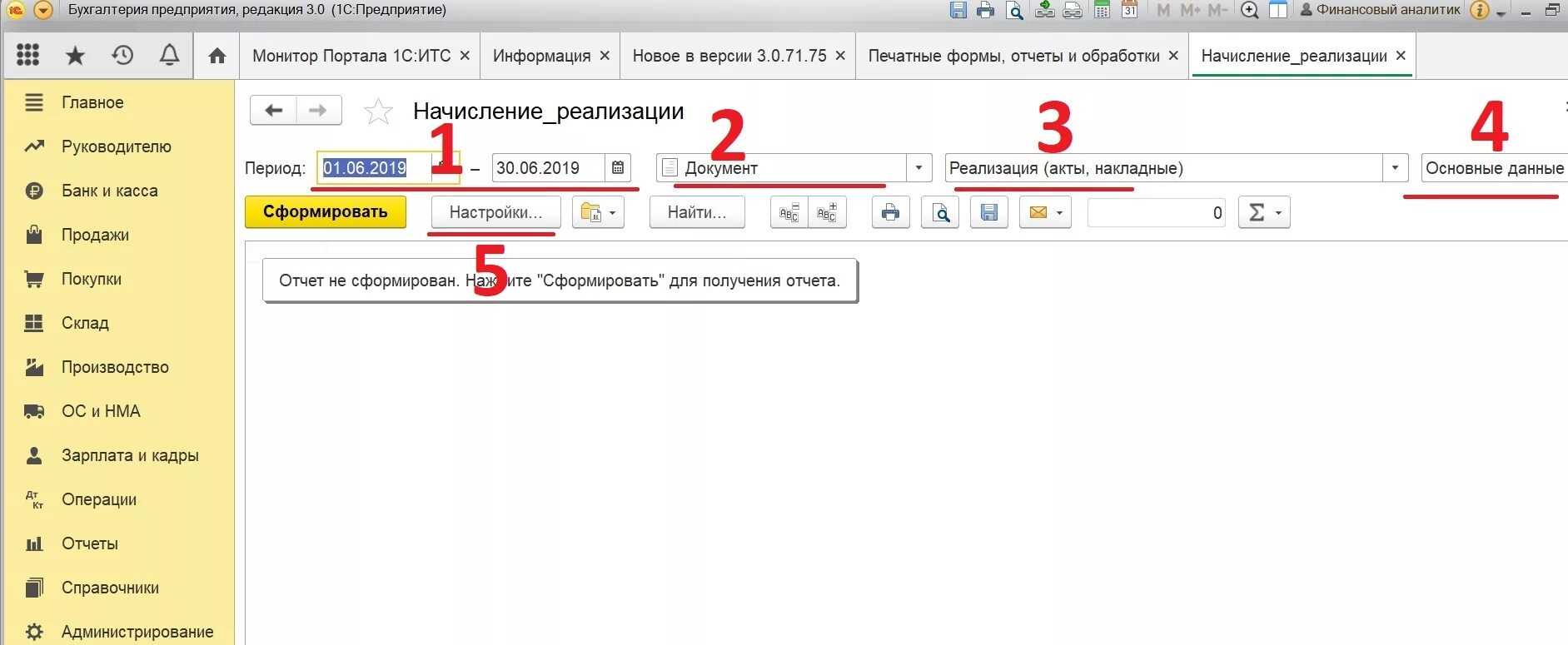Switch to Печатные формы, отчеты и обработки tab
1568x645 pixels.
tap(1013, 56)
